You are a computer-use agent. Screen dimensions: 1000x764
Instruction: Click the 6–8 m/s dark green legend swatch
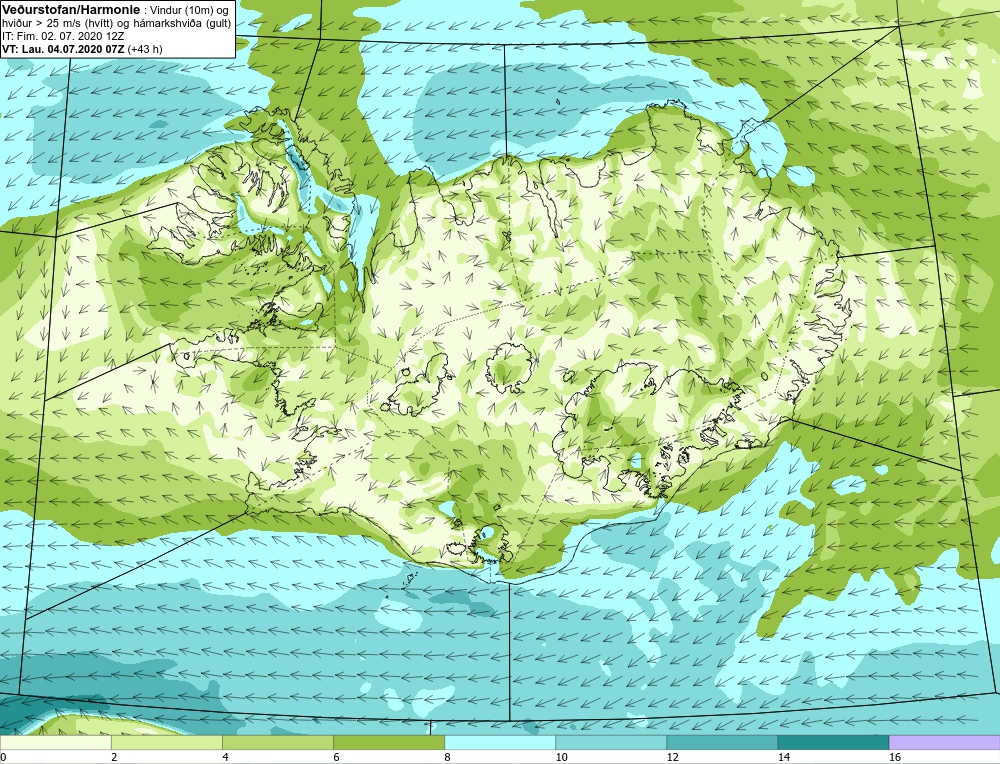click(x=388, y=742)
